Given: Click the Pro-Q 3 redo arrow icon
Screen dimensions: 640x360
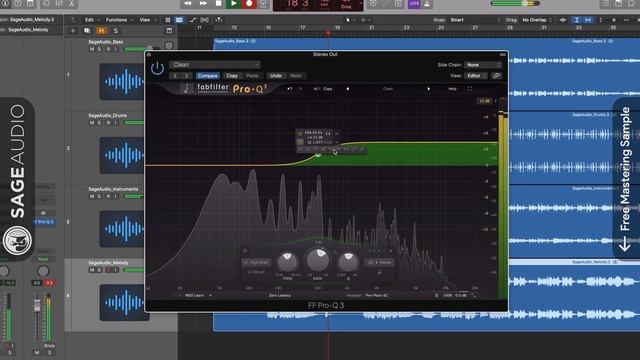Looking at the screenshot, I should coord(300,89).
